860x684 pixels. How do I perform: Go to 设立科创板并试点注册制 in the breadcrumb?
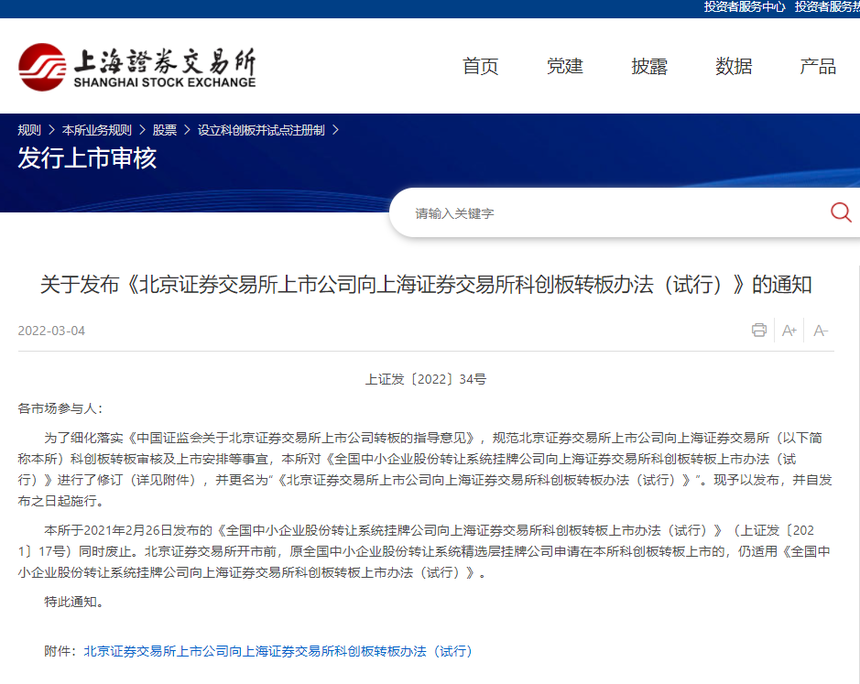click(x=261, y=130)
